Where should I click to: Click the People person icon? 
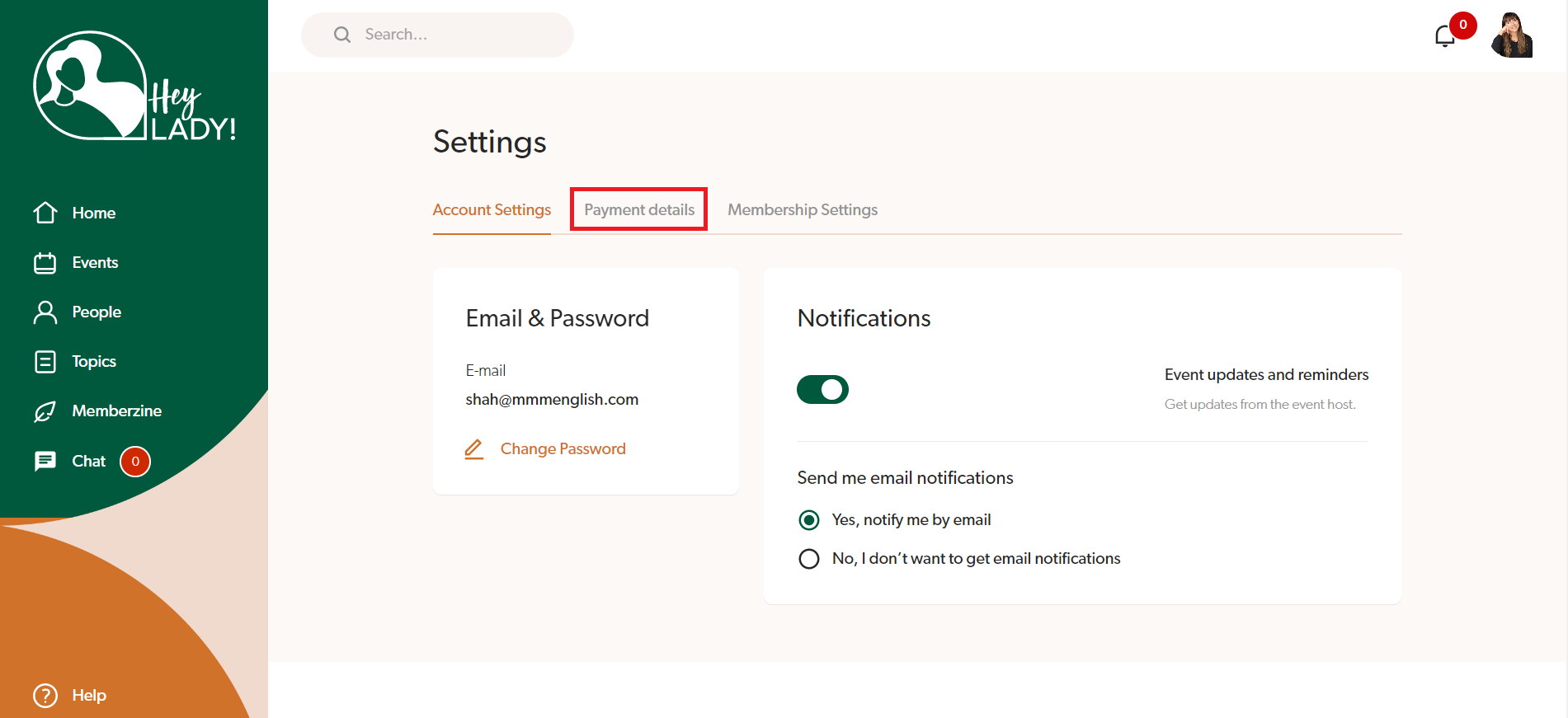45,312
